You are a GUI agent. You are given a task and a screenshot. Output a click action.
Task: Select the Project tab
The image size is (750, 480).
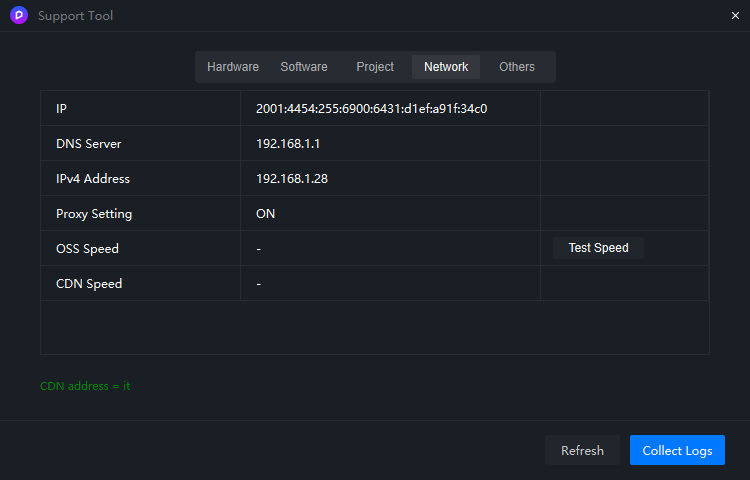(375, 67)
